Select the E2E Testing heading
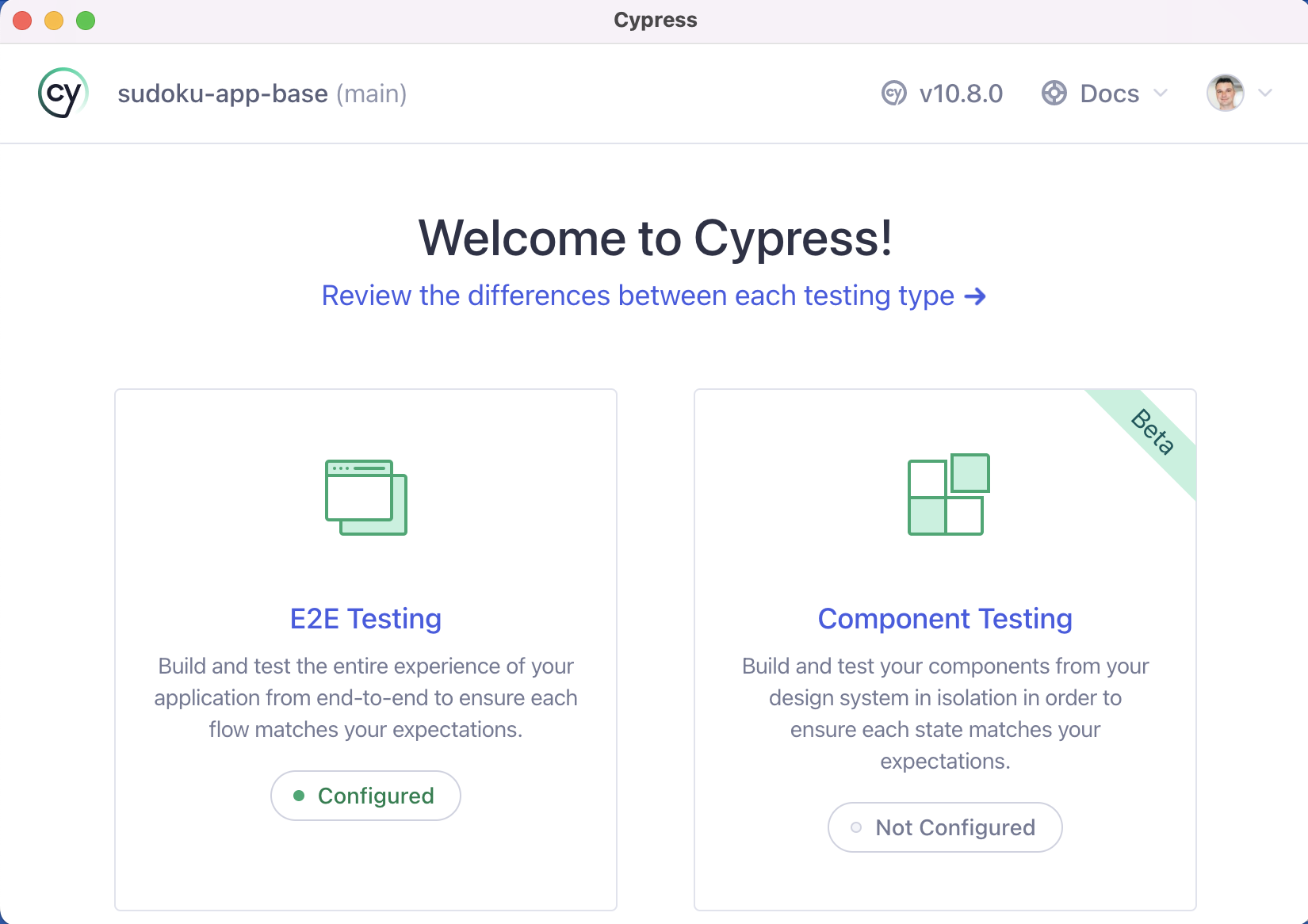 click(365, 618)
